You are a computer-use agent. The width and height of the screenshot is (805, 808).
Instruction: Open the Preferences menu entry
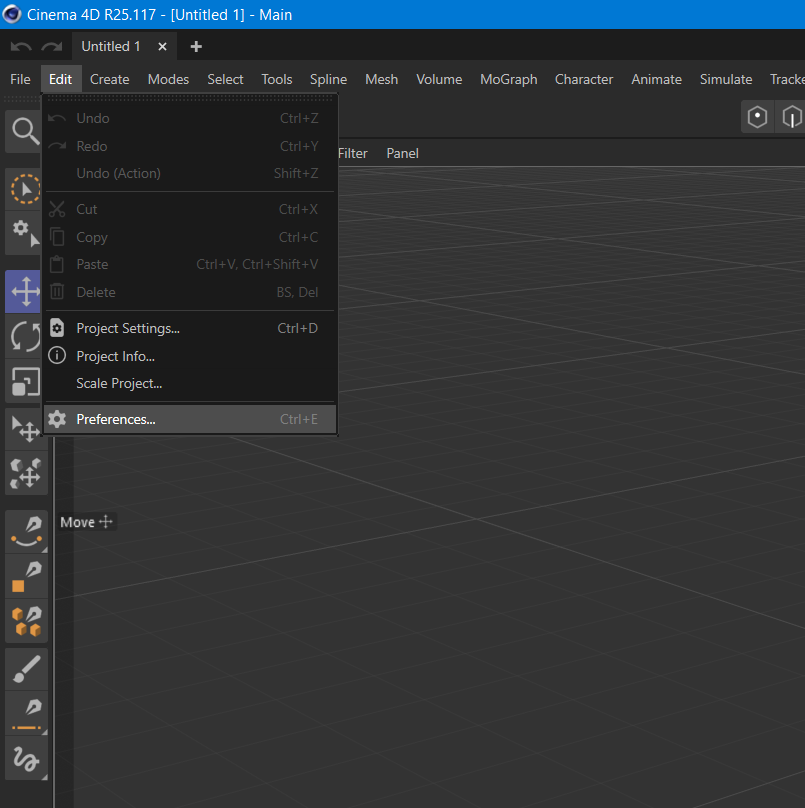(116, 420)
